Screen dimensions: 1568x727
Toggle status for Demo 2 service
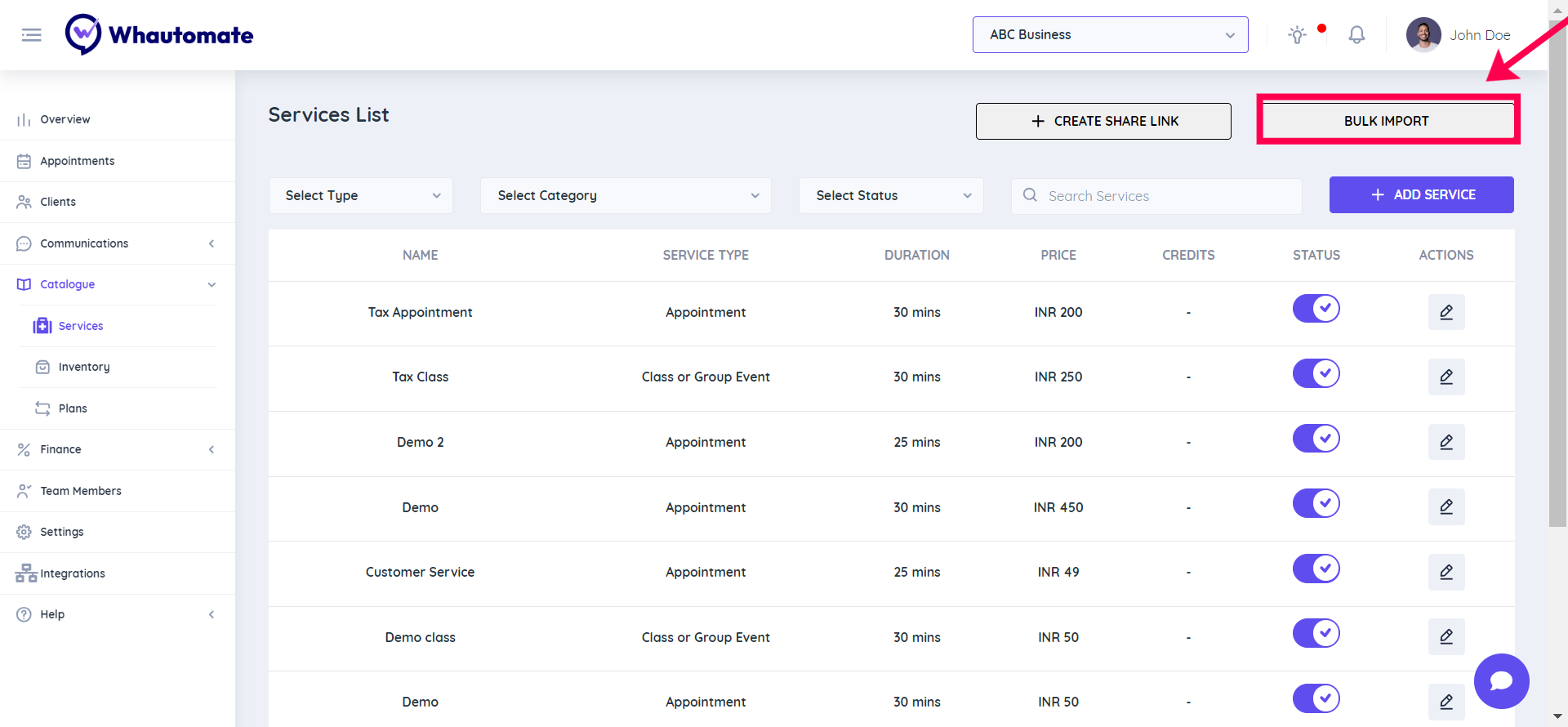coord(1316,439)
